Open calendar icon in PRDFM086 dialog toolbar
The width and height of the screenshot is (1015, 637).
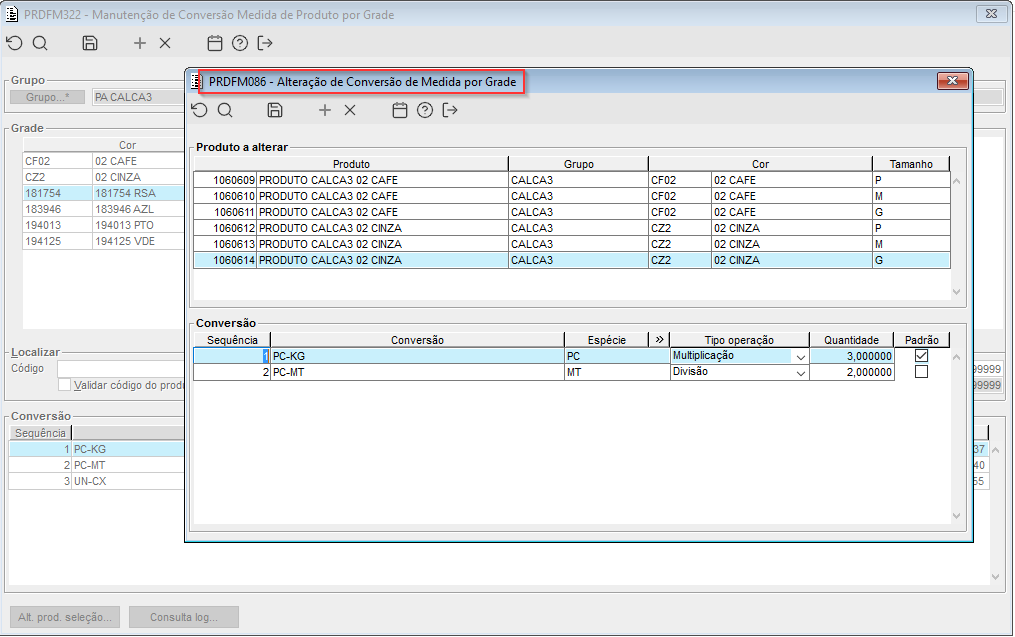tap(400, 110)
